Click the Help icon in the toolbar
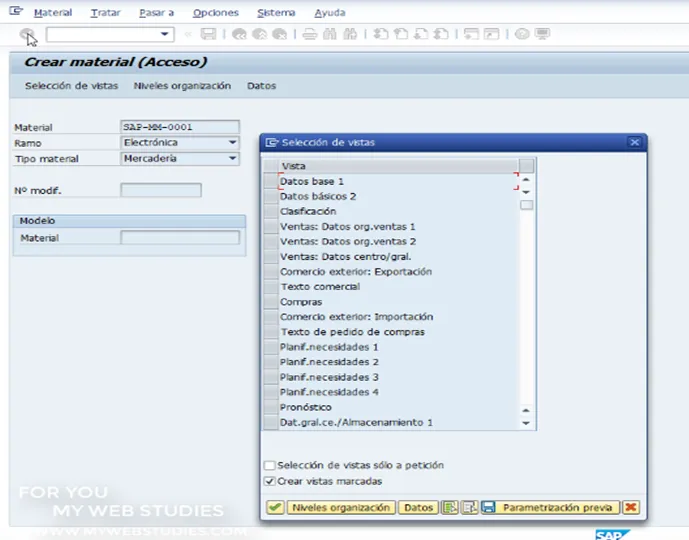Viewport: 689px width, 540px height. pyautogui.click(x=522, y=34)
